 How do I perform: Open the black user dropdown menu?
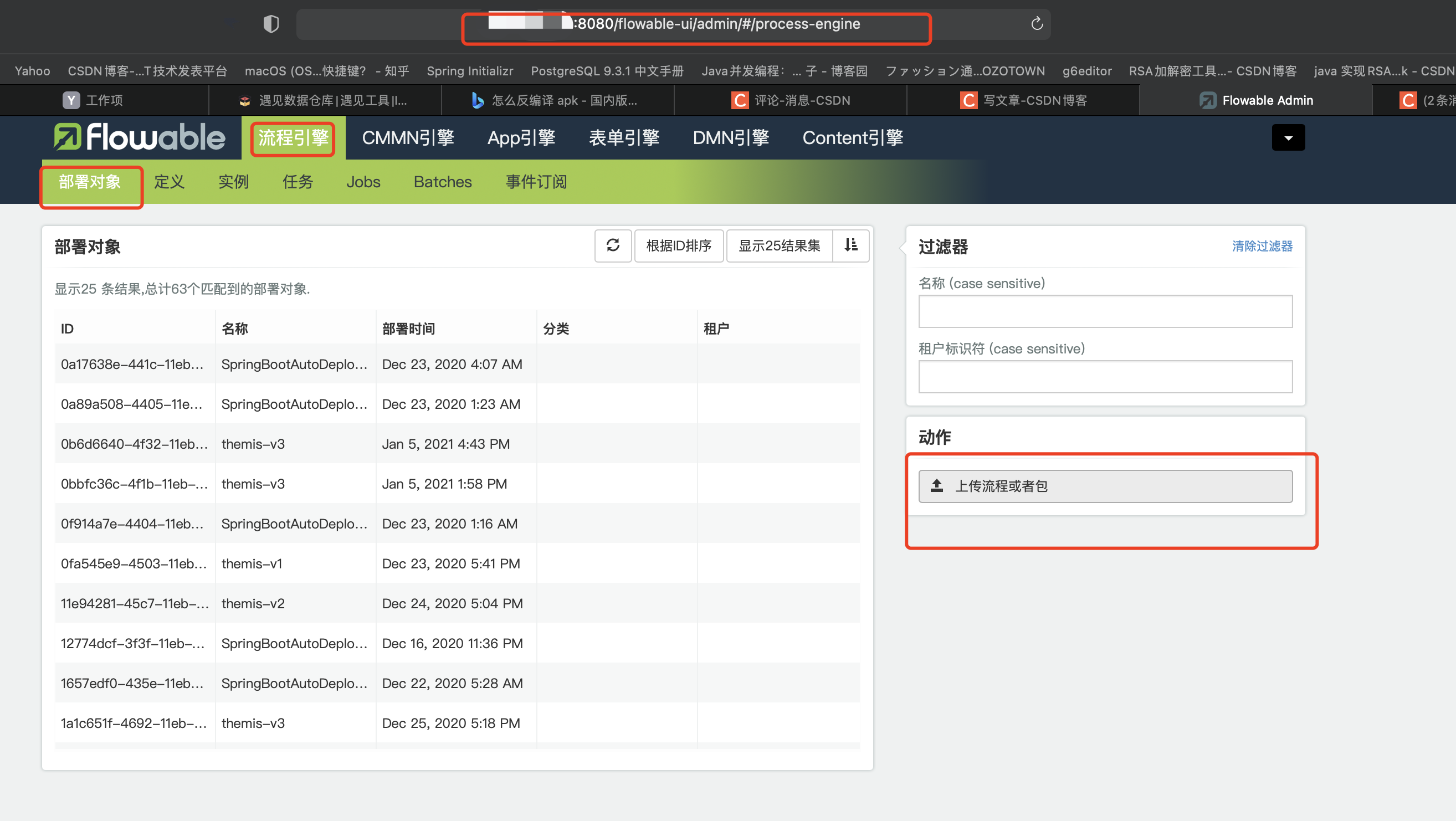pos(1288,138)
